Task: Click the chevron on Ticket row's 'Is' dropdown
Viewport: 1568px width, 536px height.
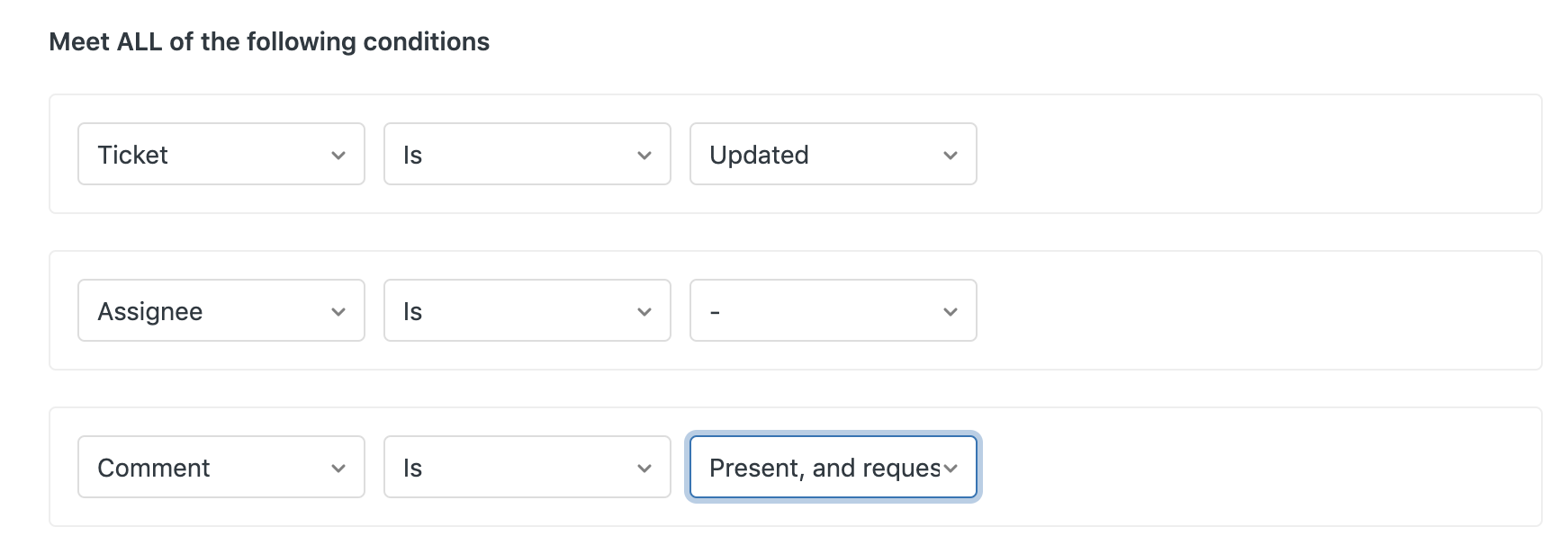Action: point(644,156)
